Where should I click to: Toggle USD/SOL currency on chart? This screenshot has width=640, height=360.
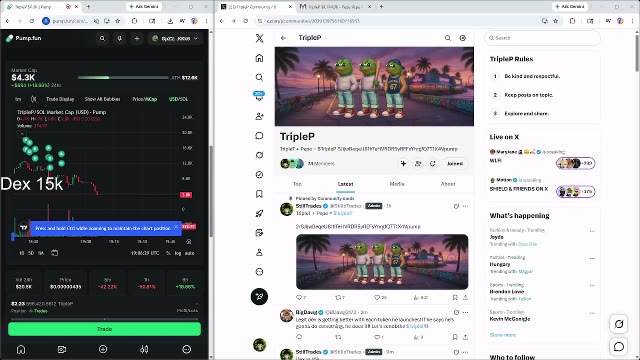pos(178,99)
